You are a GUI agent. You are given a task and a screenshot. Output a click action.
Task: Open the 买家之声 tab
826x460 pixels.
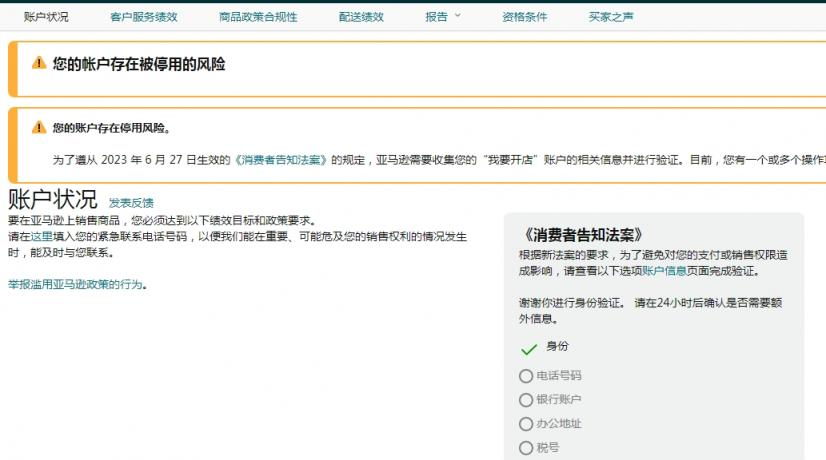pos(611,17)
